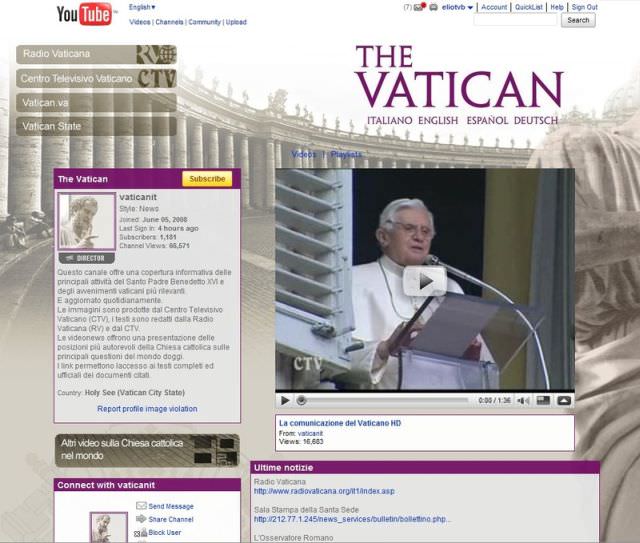The height and width of the screenshot is (543, 640).
Task: Click the Connect with vaticanit header
Action: [x=147, y=485]
